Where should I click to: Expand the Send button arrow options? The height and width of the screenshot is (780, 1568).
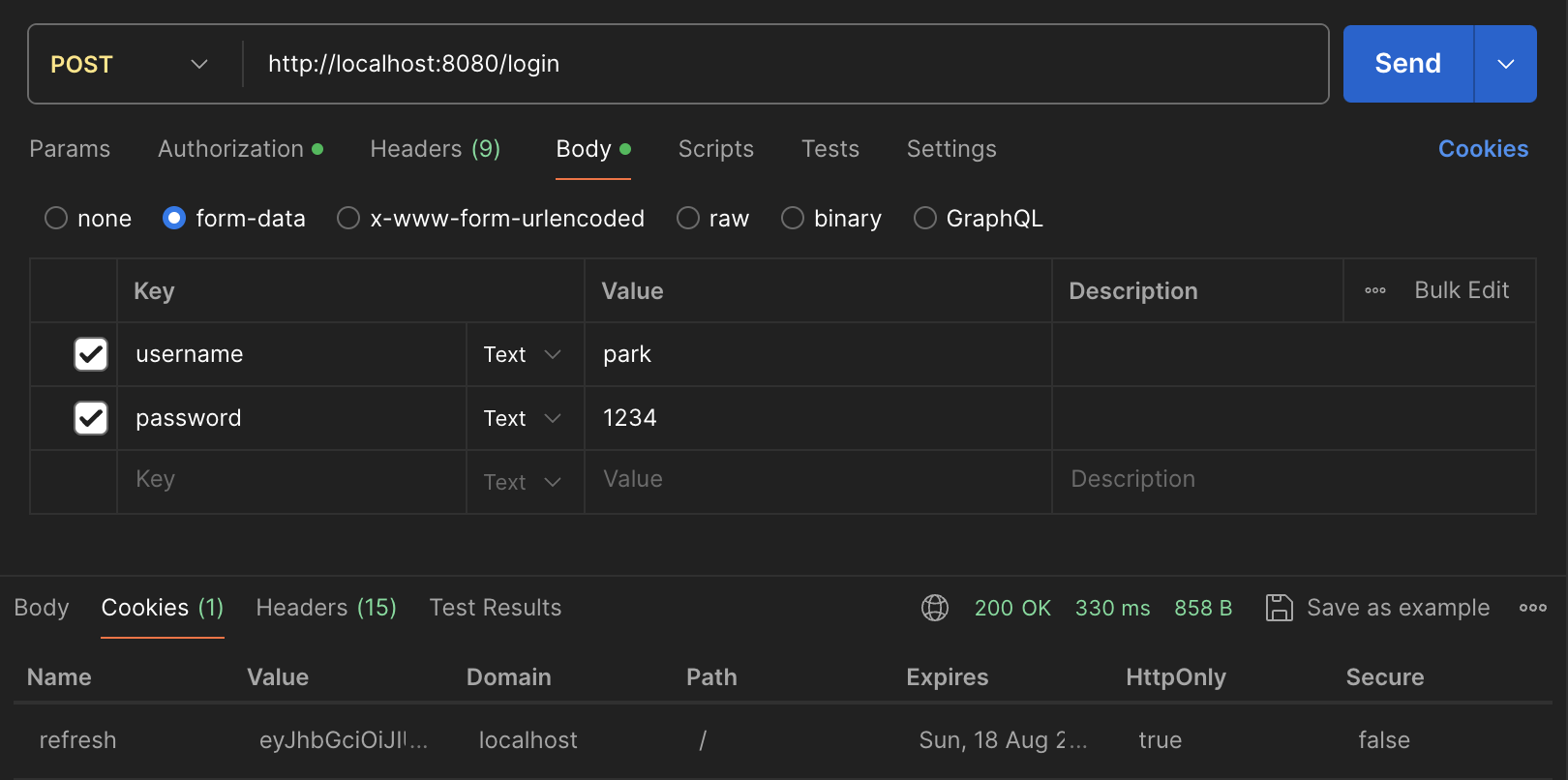click(x=1505, y=64)
